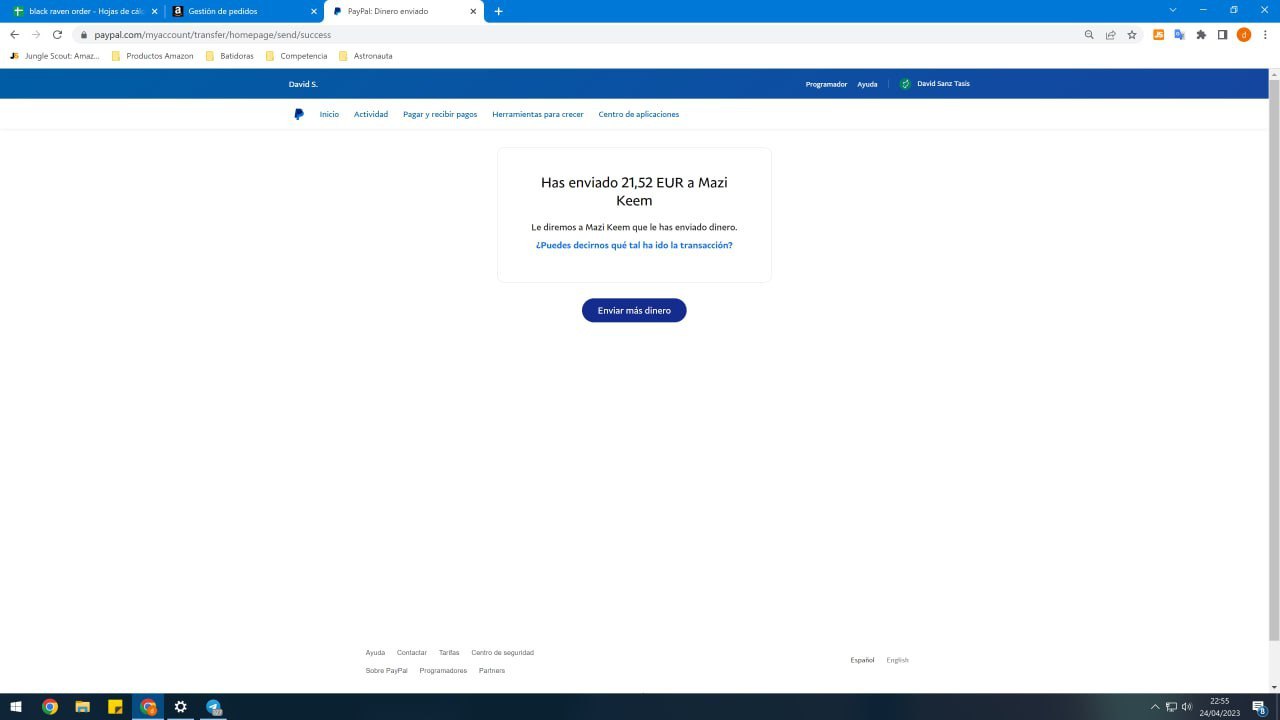Click the zoom magnifier icon in address bar
The height and width of the screenshot is (720, 1280).
tap(1089, 34)
